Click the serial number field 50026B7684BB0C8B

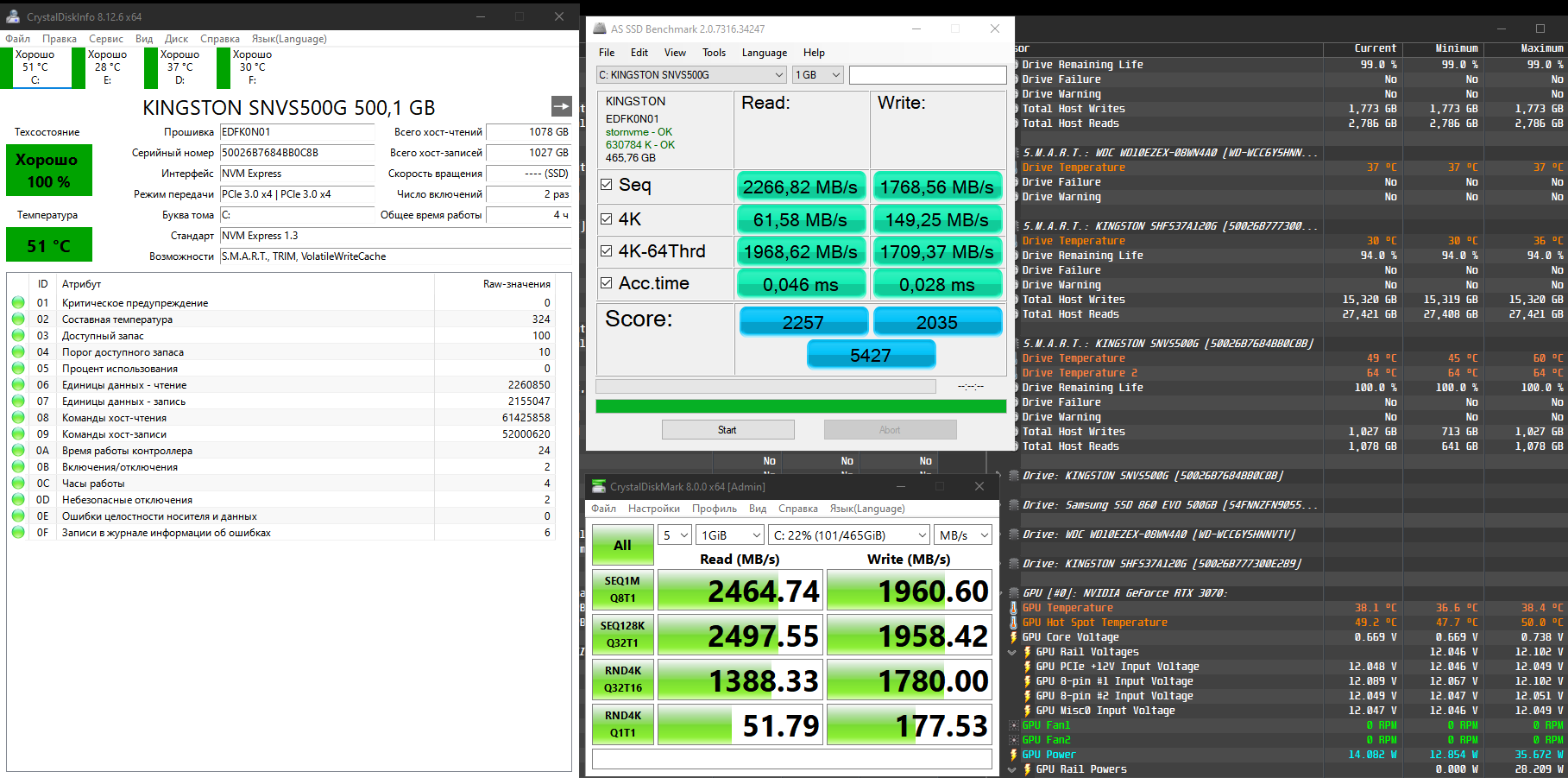(298, 153)
